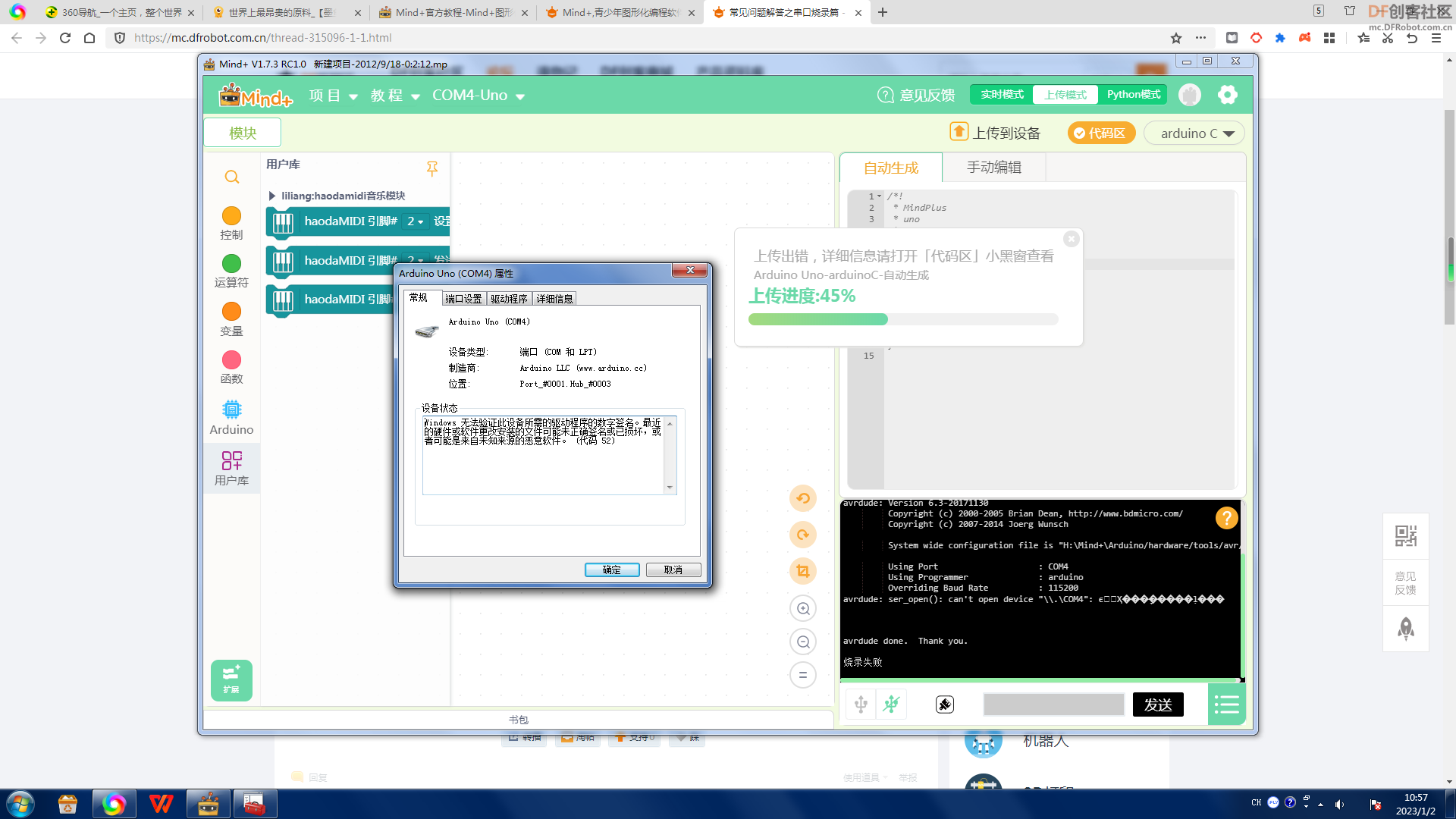This screenshot has width=1456, height=819.
Task: Zoom out the block workspace
Action: [803, 642]
